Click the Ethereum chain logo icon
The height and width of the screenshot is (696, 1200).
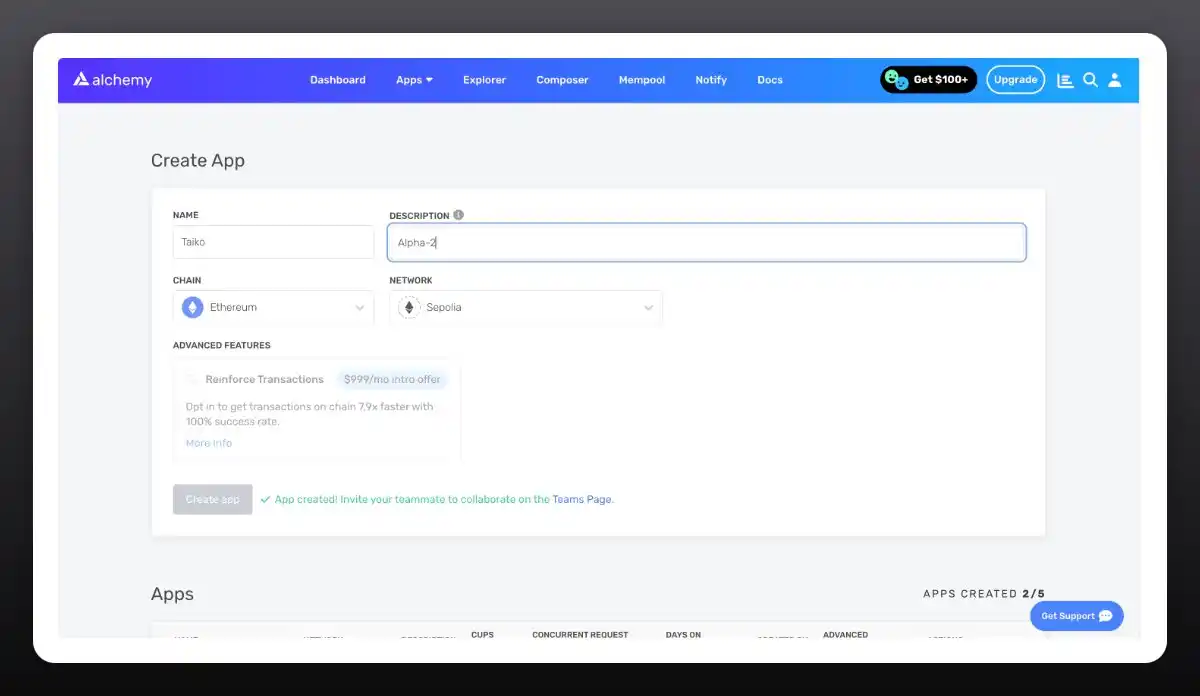(192, 308)
